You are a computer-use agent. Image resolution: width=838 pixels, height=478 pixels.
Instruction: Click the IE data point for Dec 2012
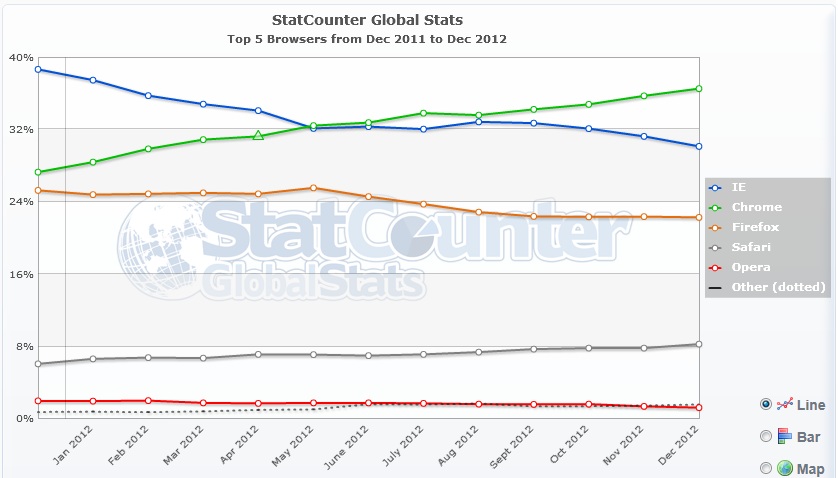tap(698, 146)
